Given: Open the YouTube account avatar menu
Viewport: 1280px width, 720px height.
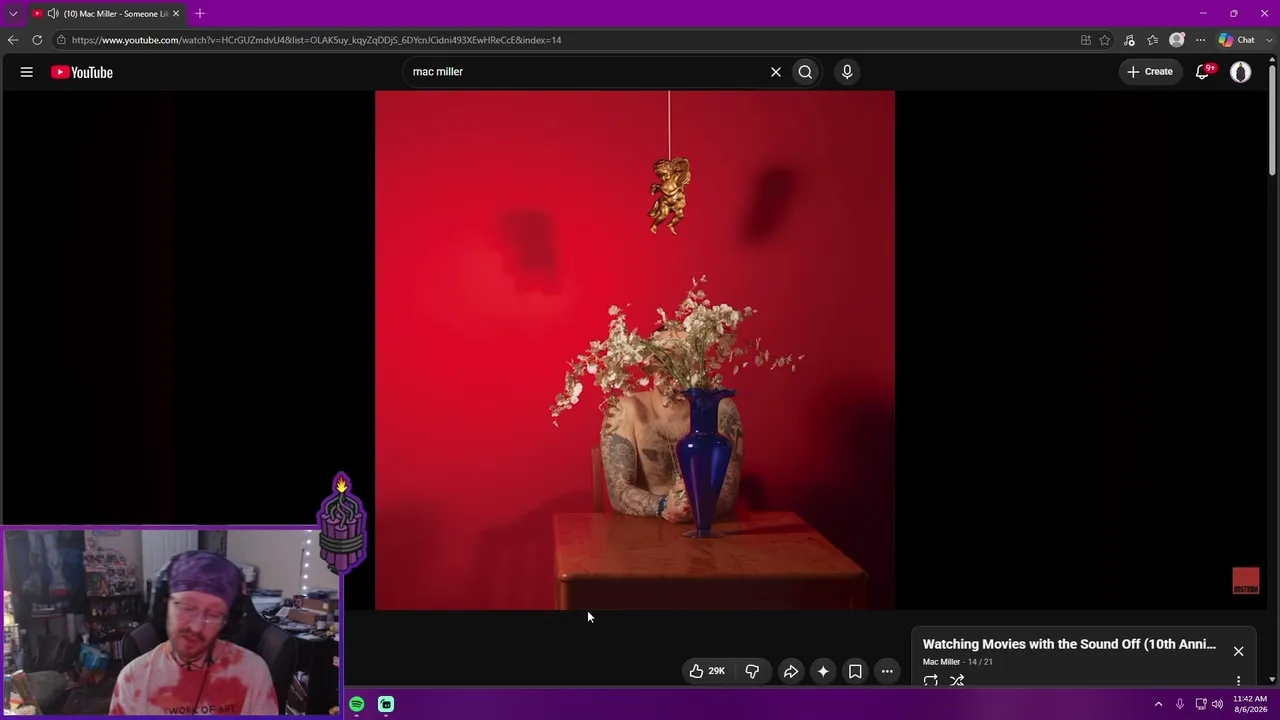Looking at the screenshot, I should pyautogui.click(x=1240, y=72).
